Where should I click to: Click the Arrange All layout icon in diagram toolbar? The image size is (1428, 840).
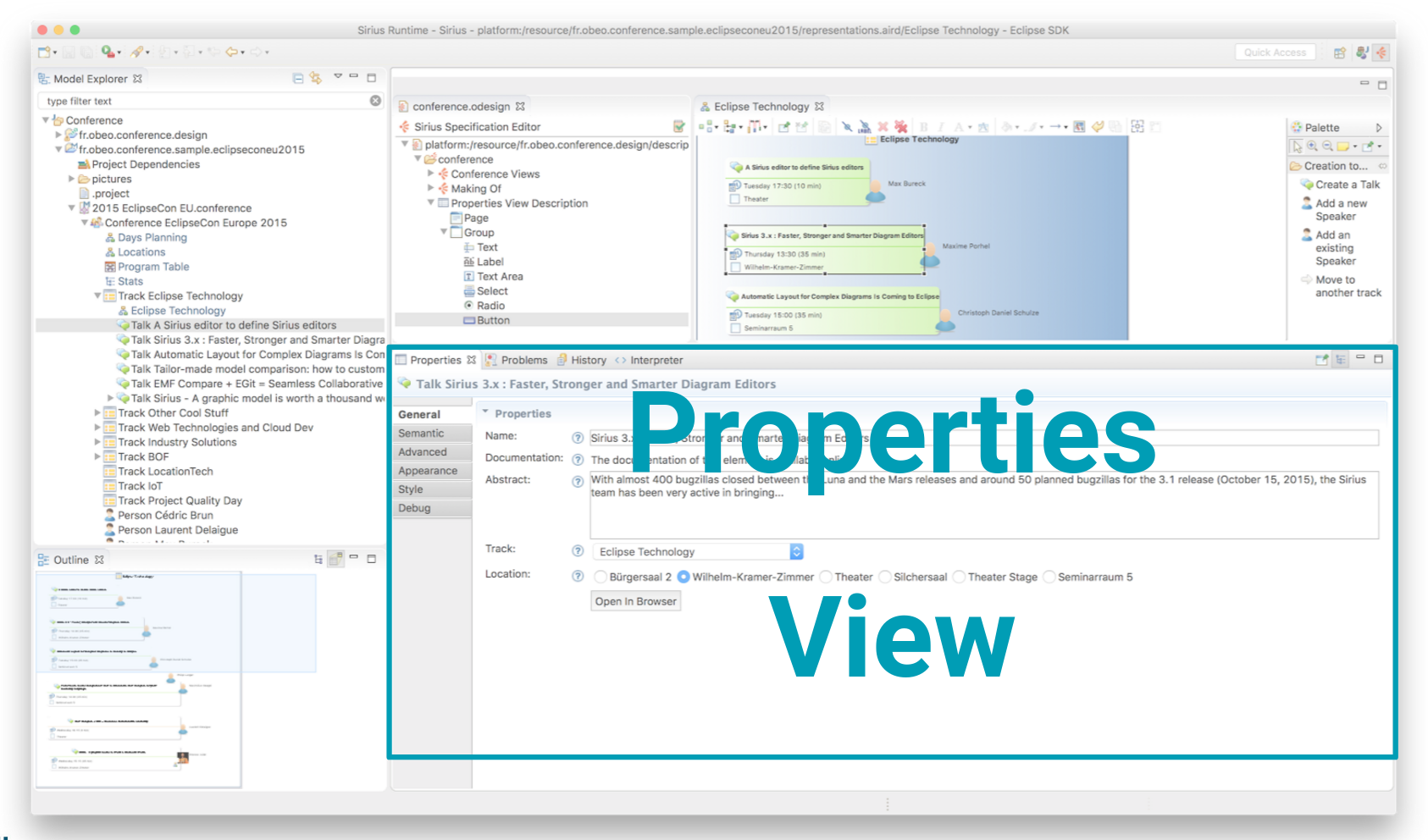point(705,127)
